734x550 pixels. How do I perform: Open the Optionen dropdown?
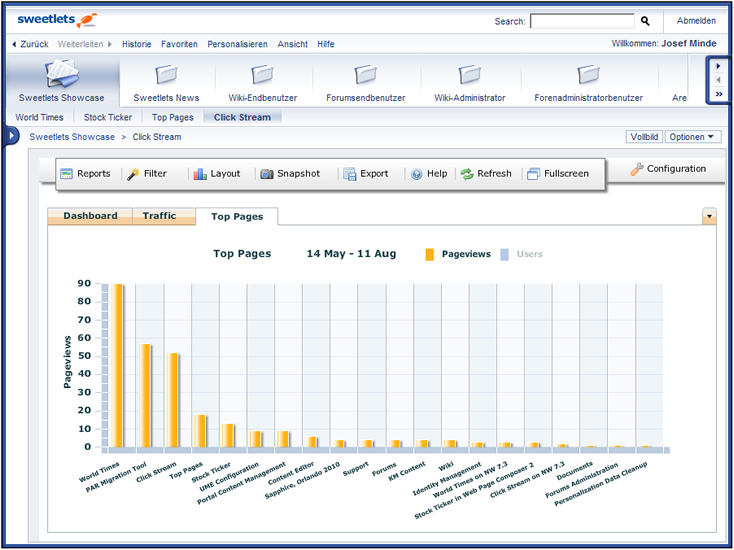click(693, 137)
